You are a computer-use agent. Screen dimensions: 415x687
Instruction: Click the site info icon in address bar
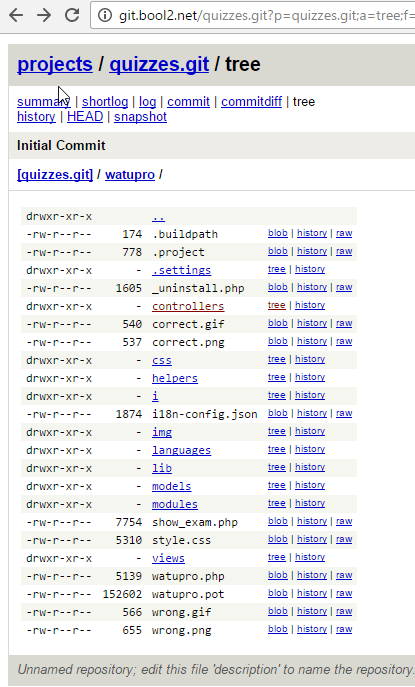pos(105,16)
